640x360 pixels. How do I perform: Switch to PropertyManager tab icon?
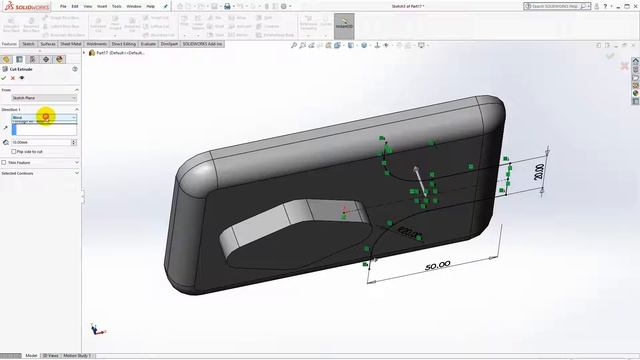(x=19, y=60)
